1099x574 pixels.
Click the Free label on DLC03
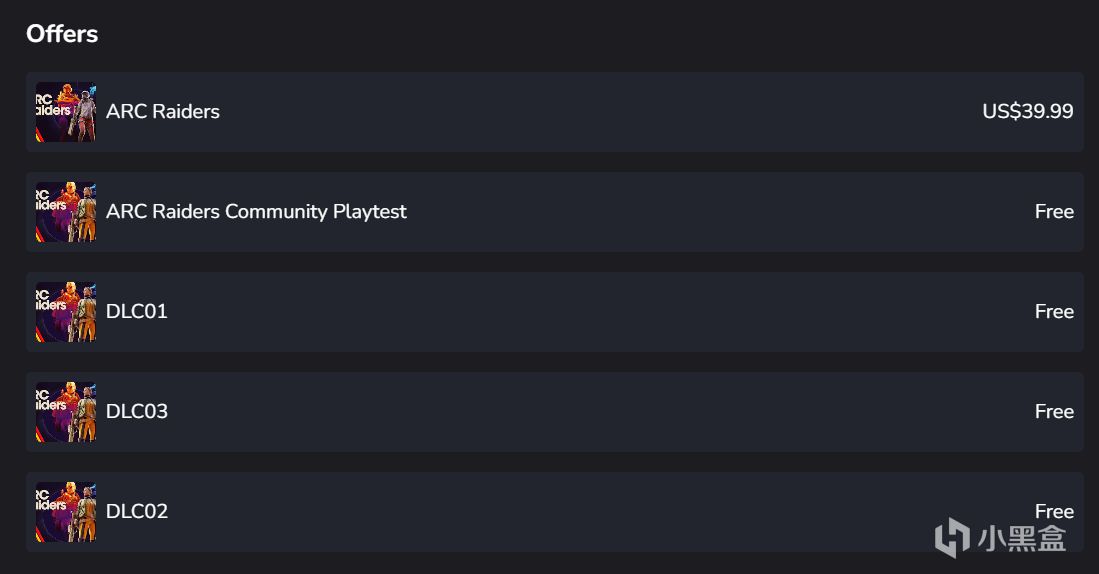coord(1054,411)
